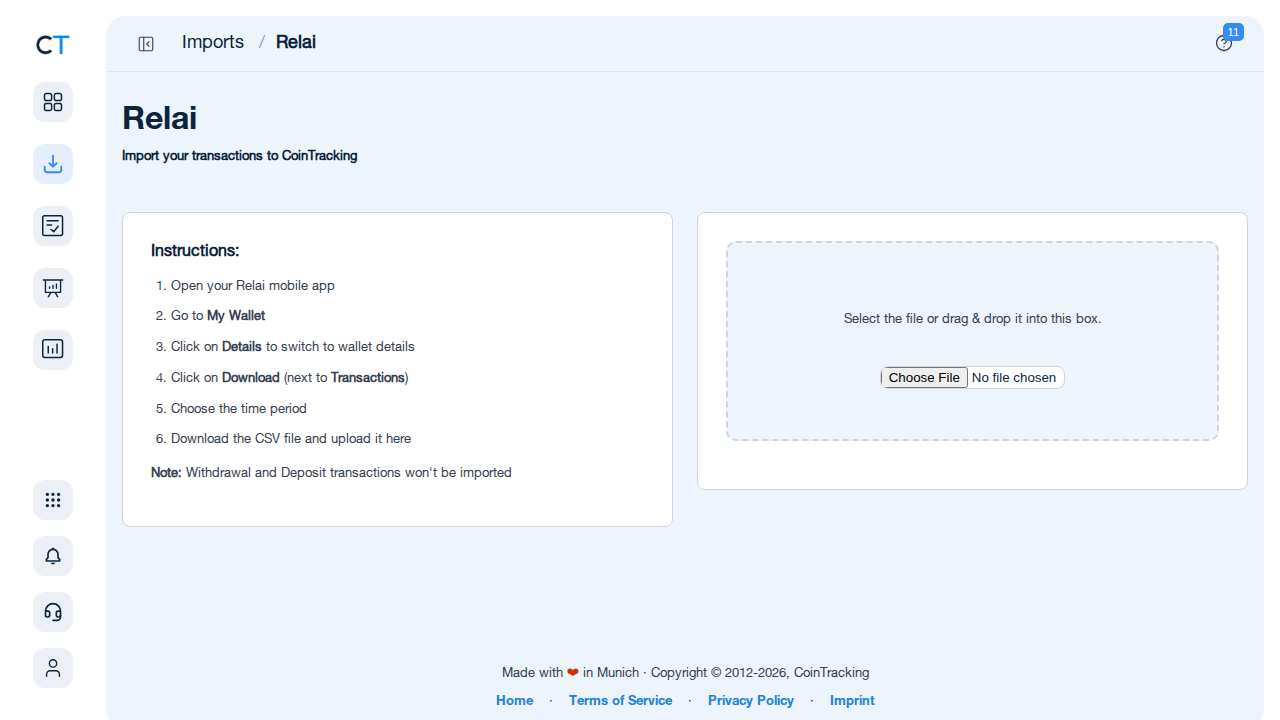Open the Terms of Service link
Image resolution: width=1280 pixels, height=720 pixels.
tap(620, 700)
